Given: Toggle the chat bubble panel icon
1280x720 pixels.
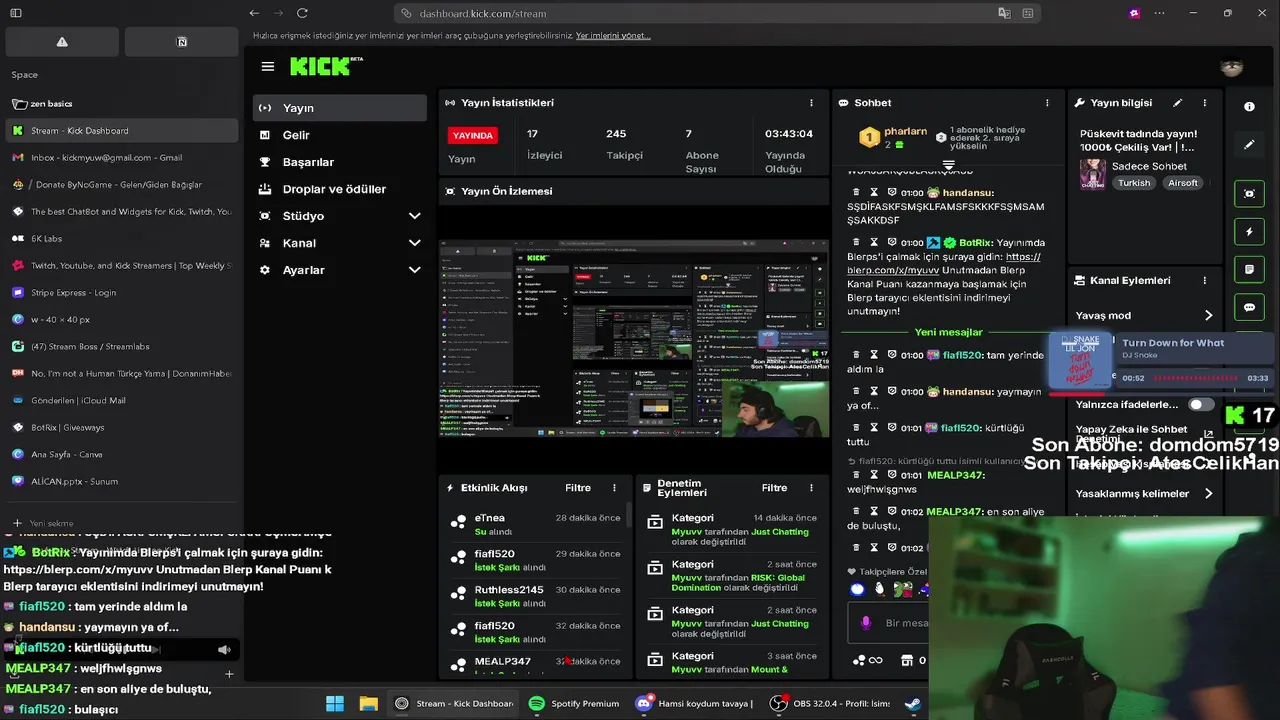Looking at the screenshot, I should coord(1249,307).
